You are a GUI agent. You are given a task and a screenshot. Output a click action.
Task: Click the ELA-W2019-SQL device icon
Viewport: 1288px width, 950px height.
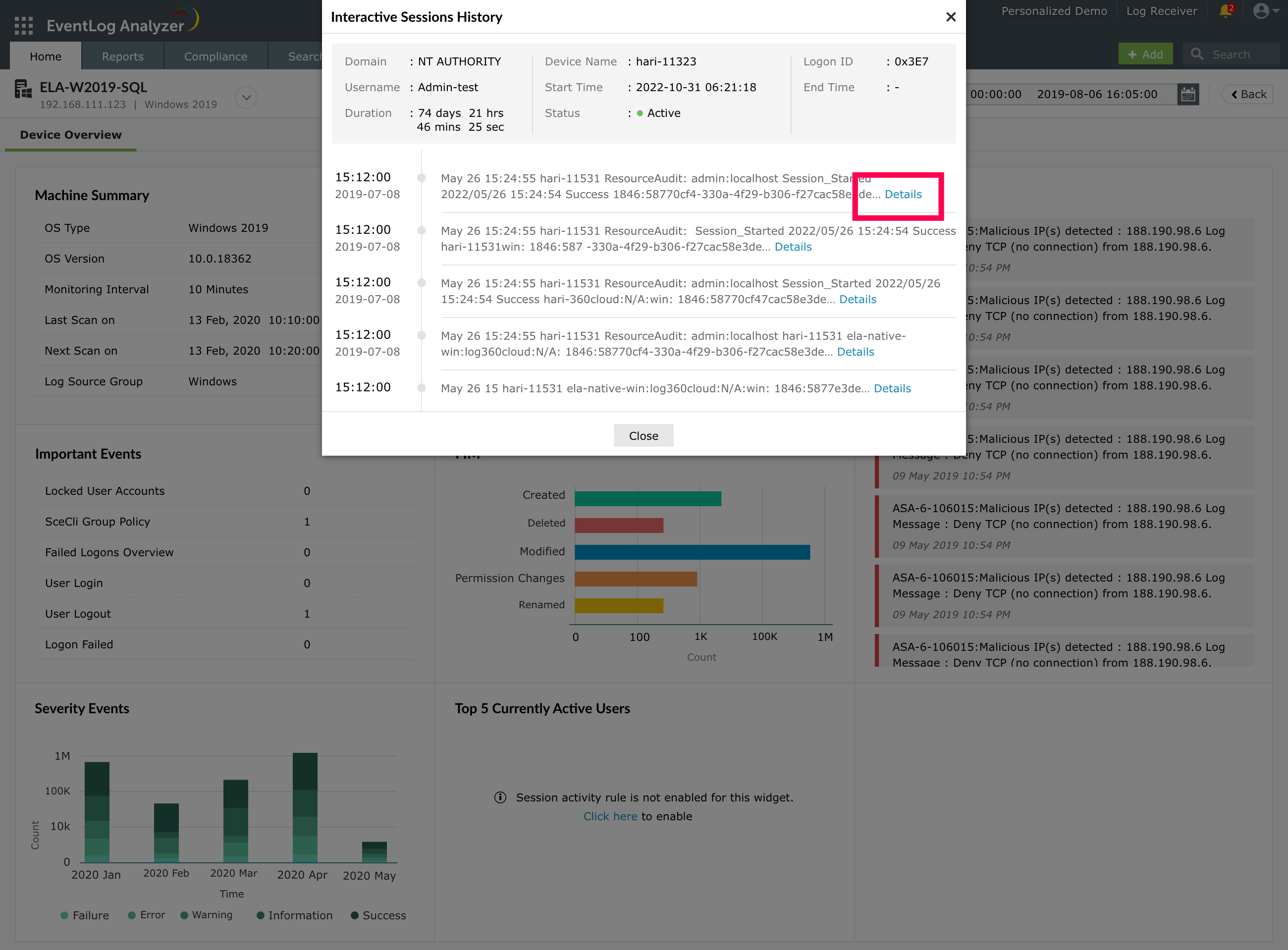pos(23,90)
